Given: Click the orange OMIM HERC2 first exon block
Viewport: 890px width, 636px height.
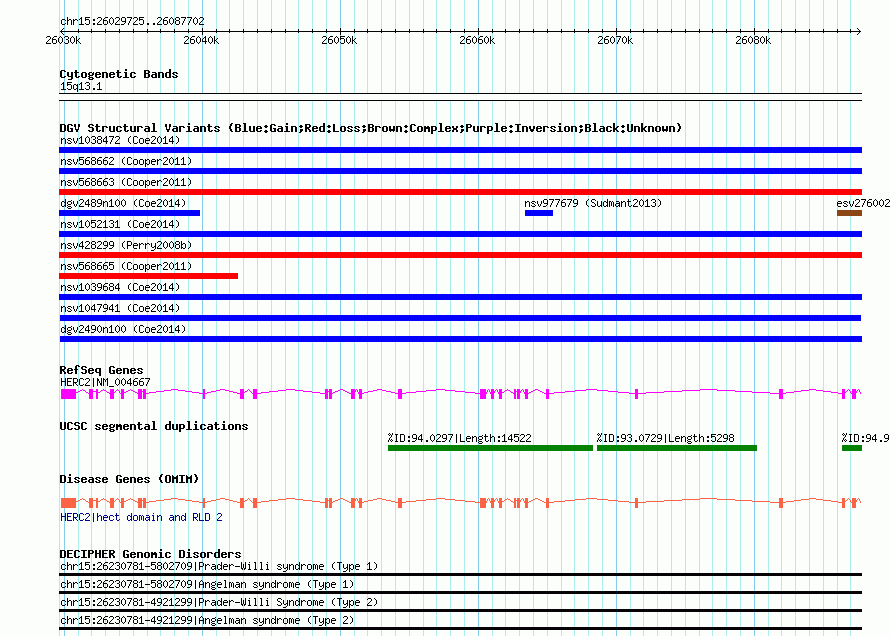Looking at the screenshot, I should [69, 503].
